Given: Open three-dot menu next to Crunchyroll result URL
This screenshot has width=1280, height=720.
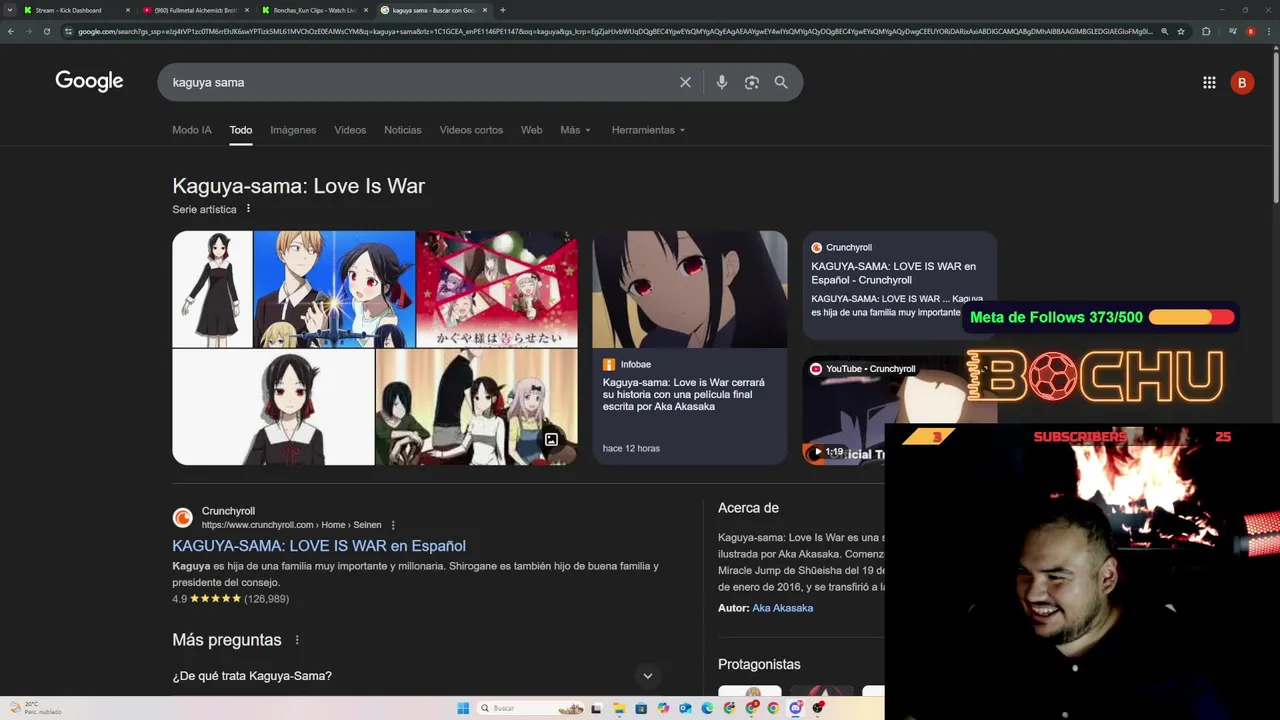Looking at the screenshot, I should click(x=393, y=525).
